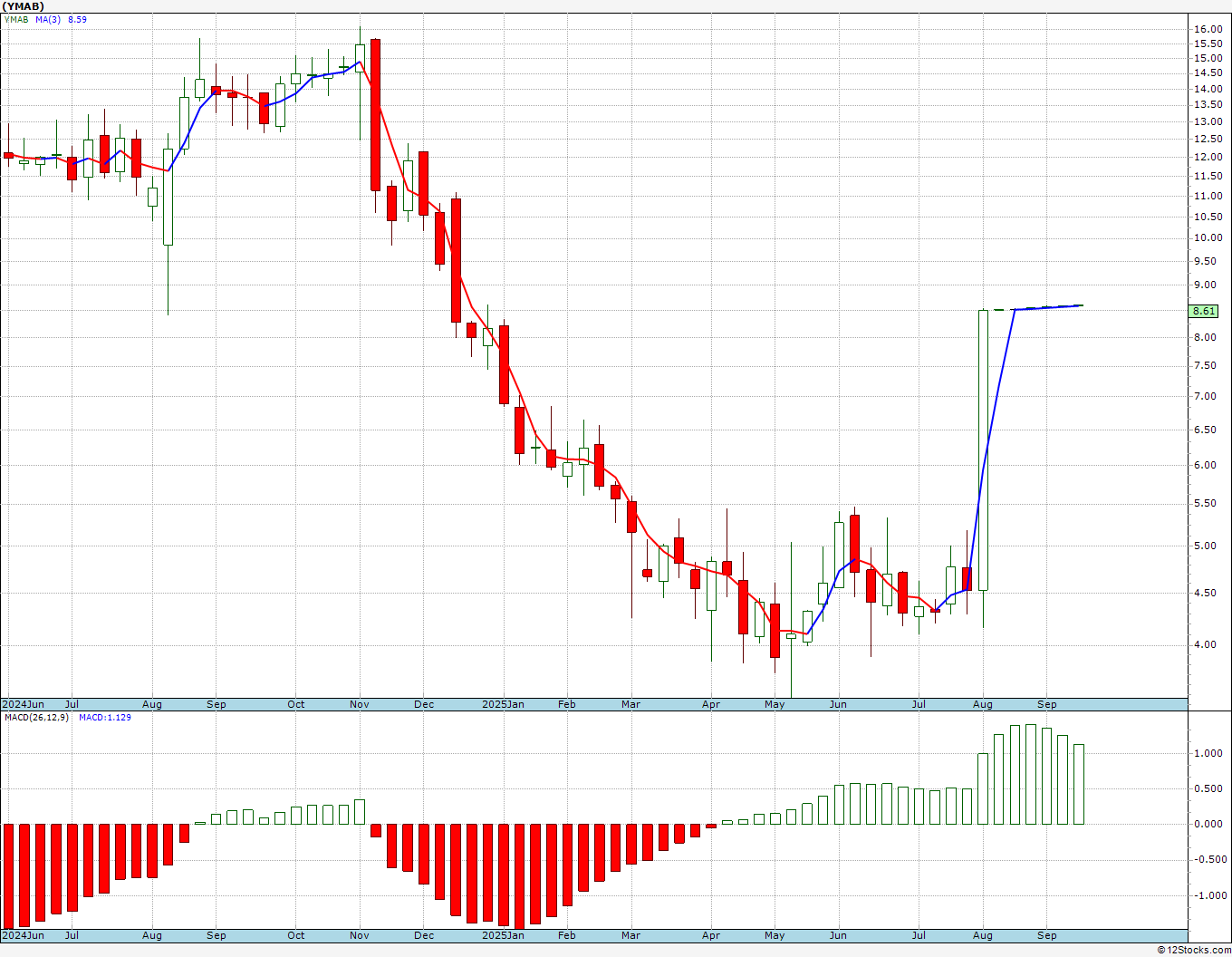This screenshot has height=957, width=1232.
Task: Click the 8.00 price axis label
Action: click(1205, 337)
